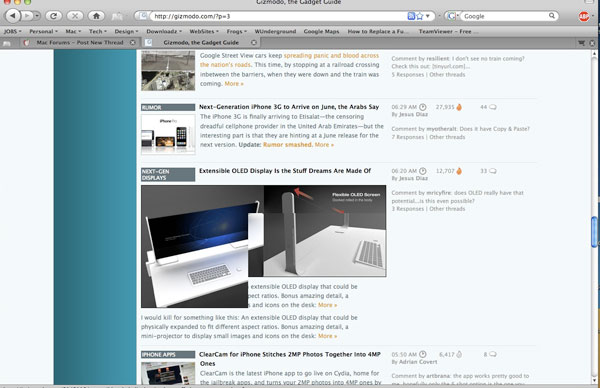The width and height of the screenshot is (600, 388).
Task: Open the Downloadz bookmarks dropdown
Action: [x=164, y=31]
